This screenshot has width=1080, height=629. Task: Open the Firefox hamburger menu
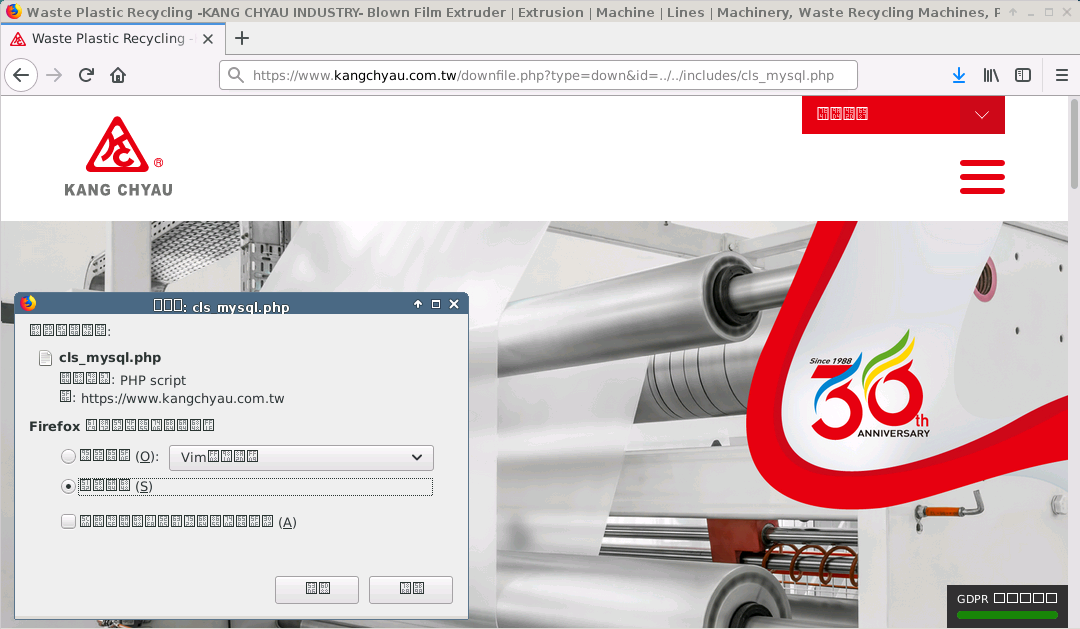coord(1061,75)
